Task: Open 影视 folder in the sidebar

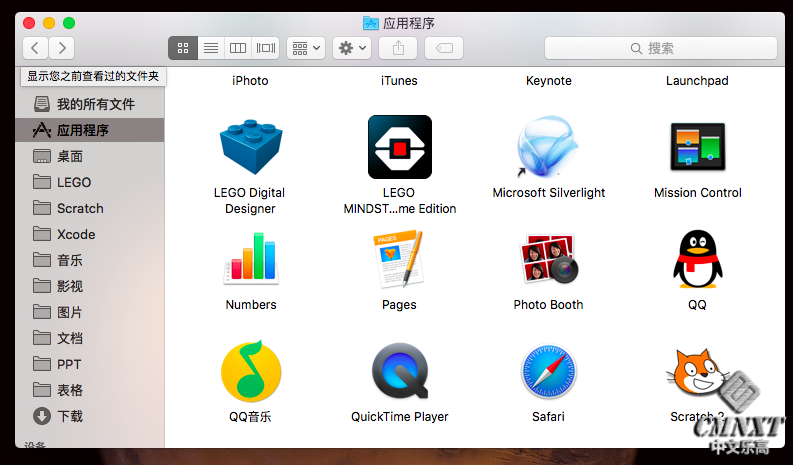Action: click(90, 286)
